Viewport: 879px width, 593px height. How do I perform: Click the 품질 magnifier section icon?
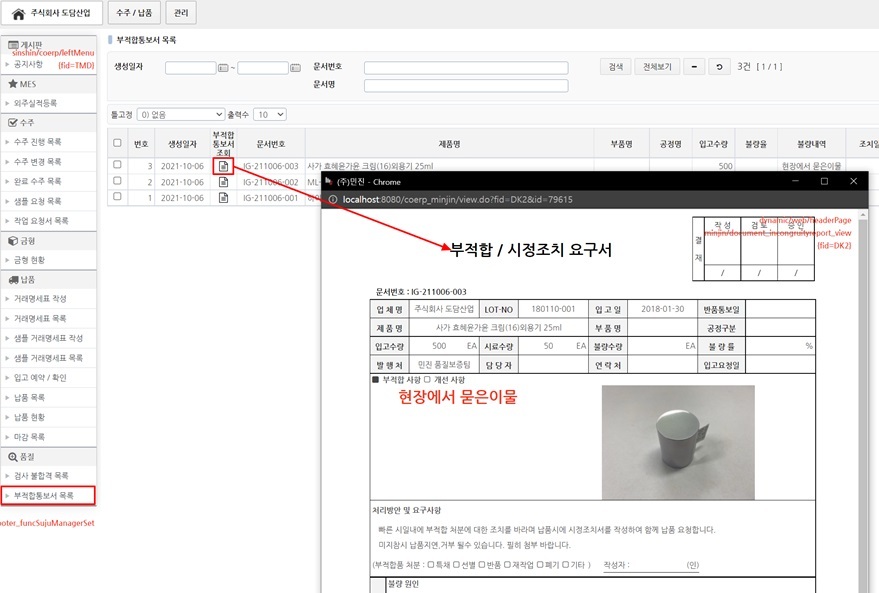[13, 456]
